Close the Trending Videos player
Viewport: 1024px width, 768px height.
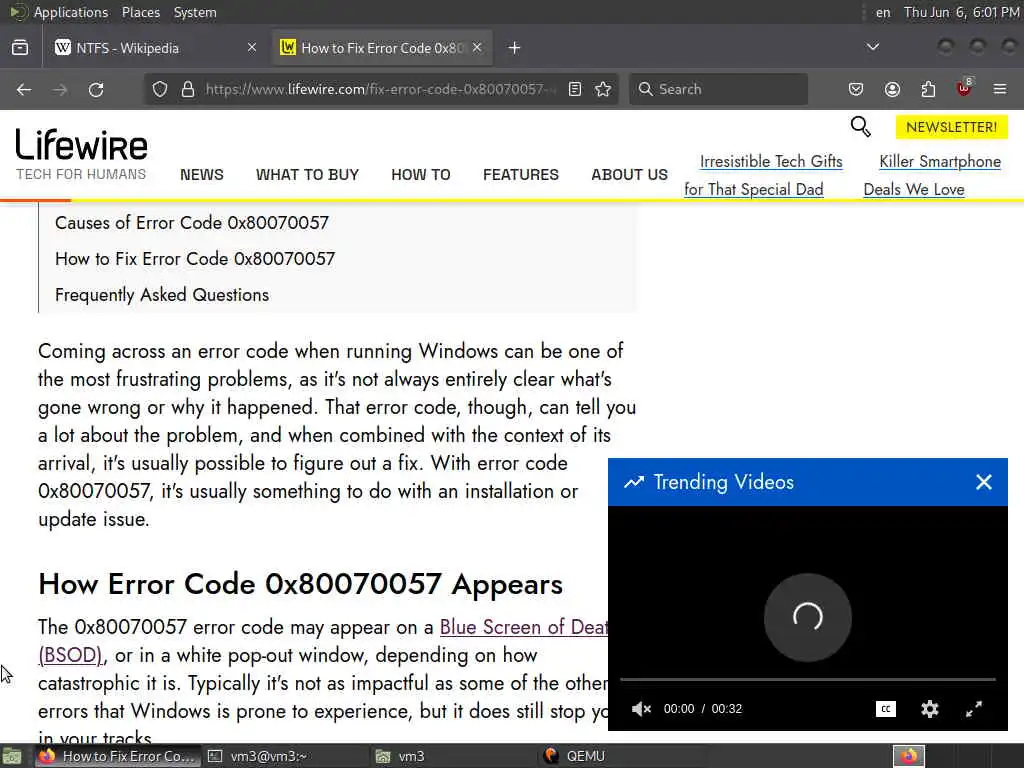(x=984, y=482)
